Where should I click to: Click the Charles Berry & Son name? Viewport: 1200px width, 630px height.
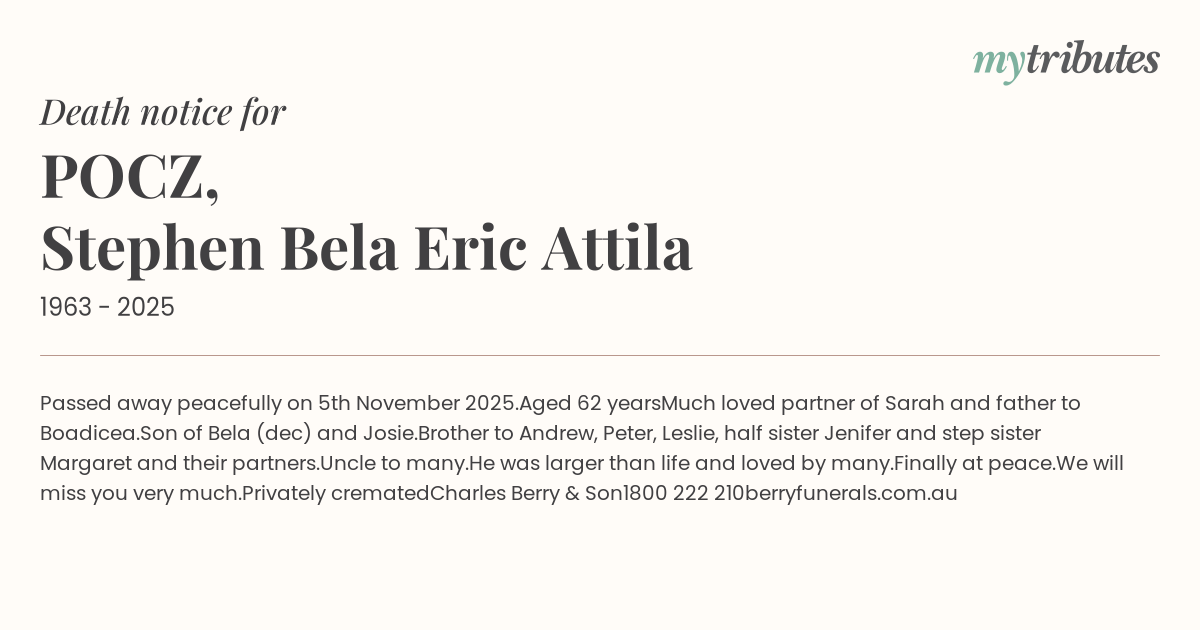(526, 494)
